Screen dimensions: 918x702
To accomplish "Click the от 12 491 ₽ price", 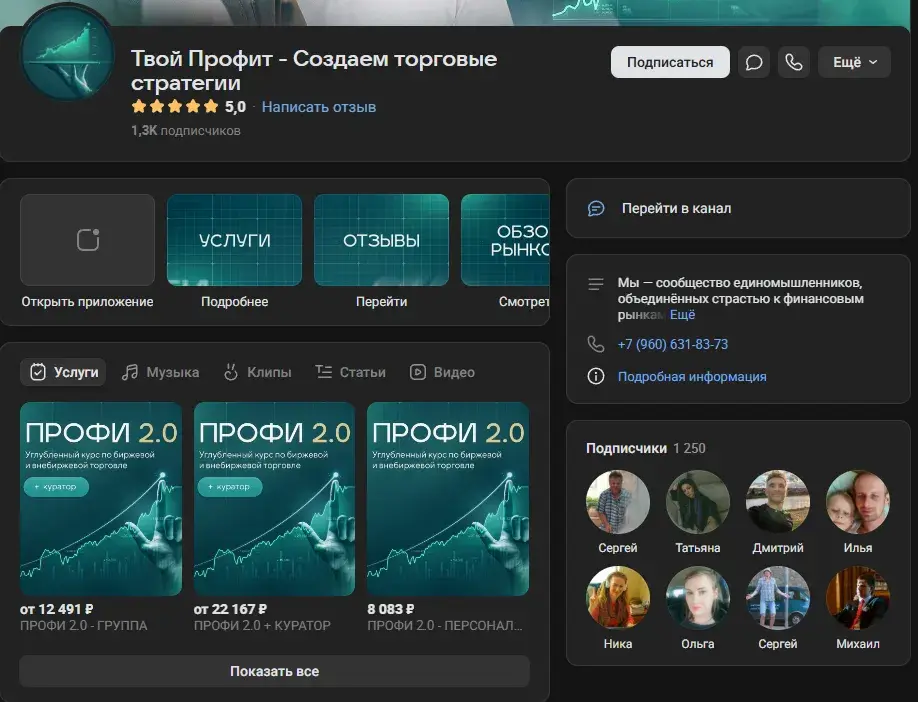I will click(56, 609).
